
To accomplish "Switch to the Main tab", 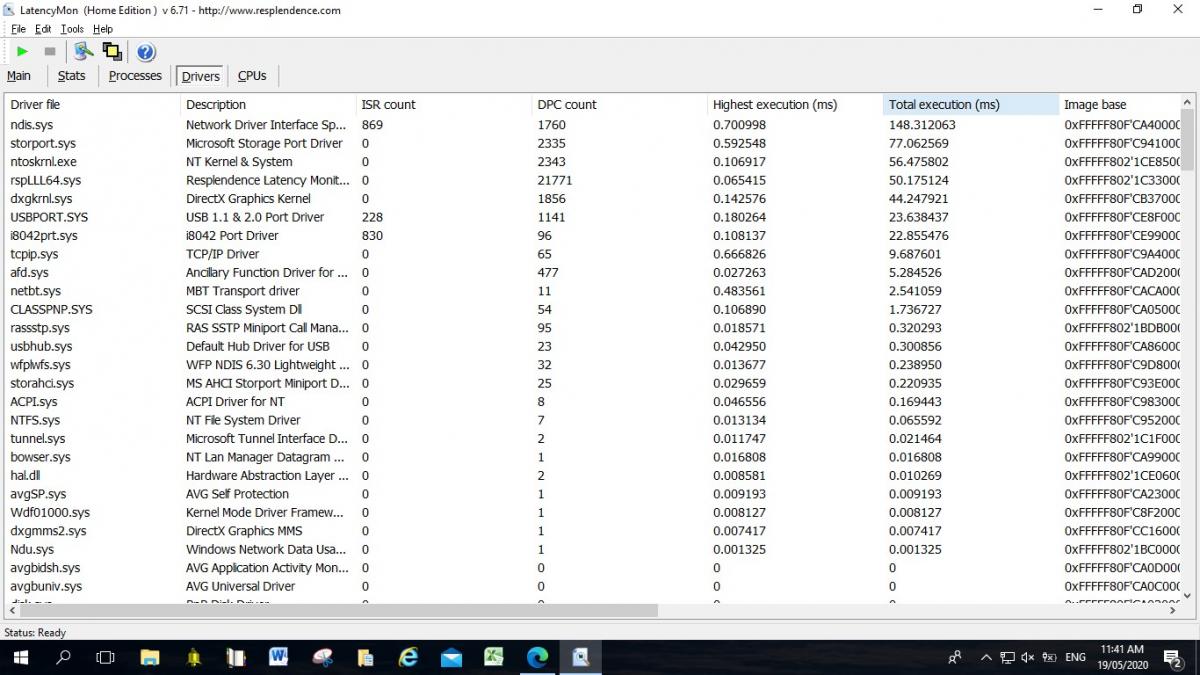I will click(x=19, y=76).
